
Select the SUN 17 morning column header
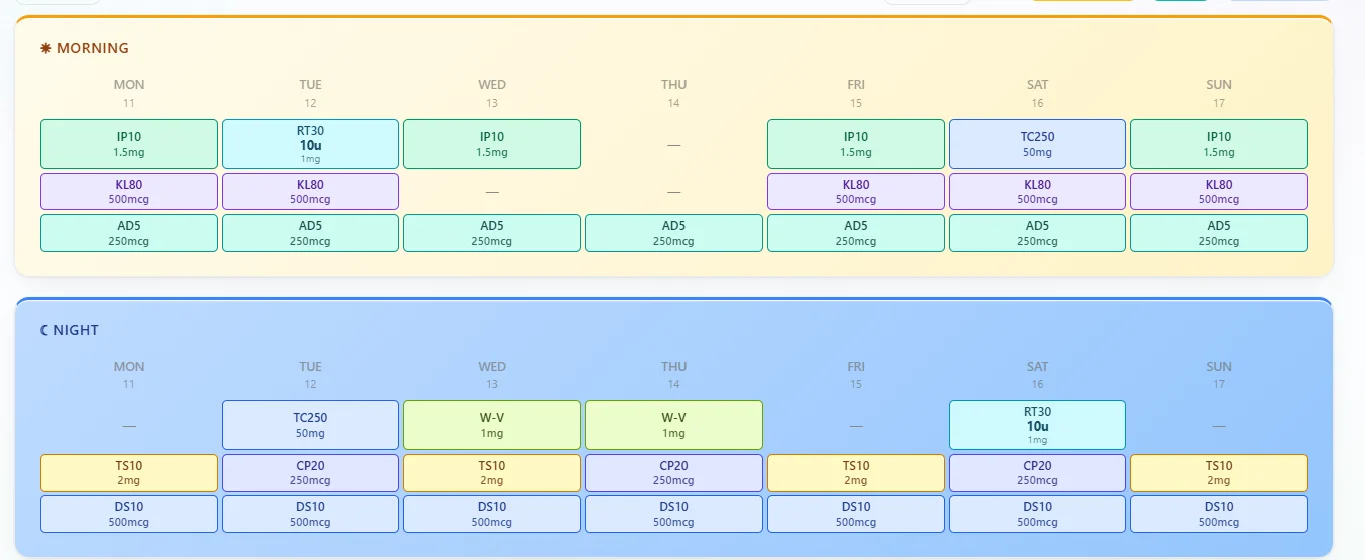click(1219, 93)
